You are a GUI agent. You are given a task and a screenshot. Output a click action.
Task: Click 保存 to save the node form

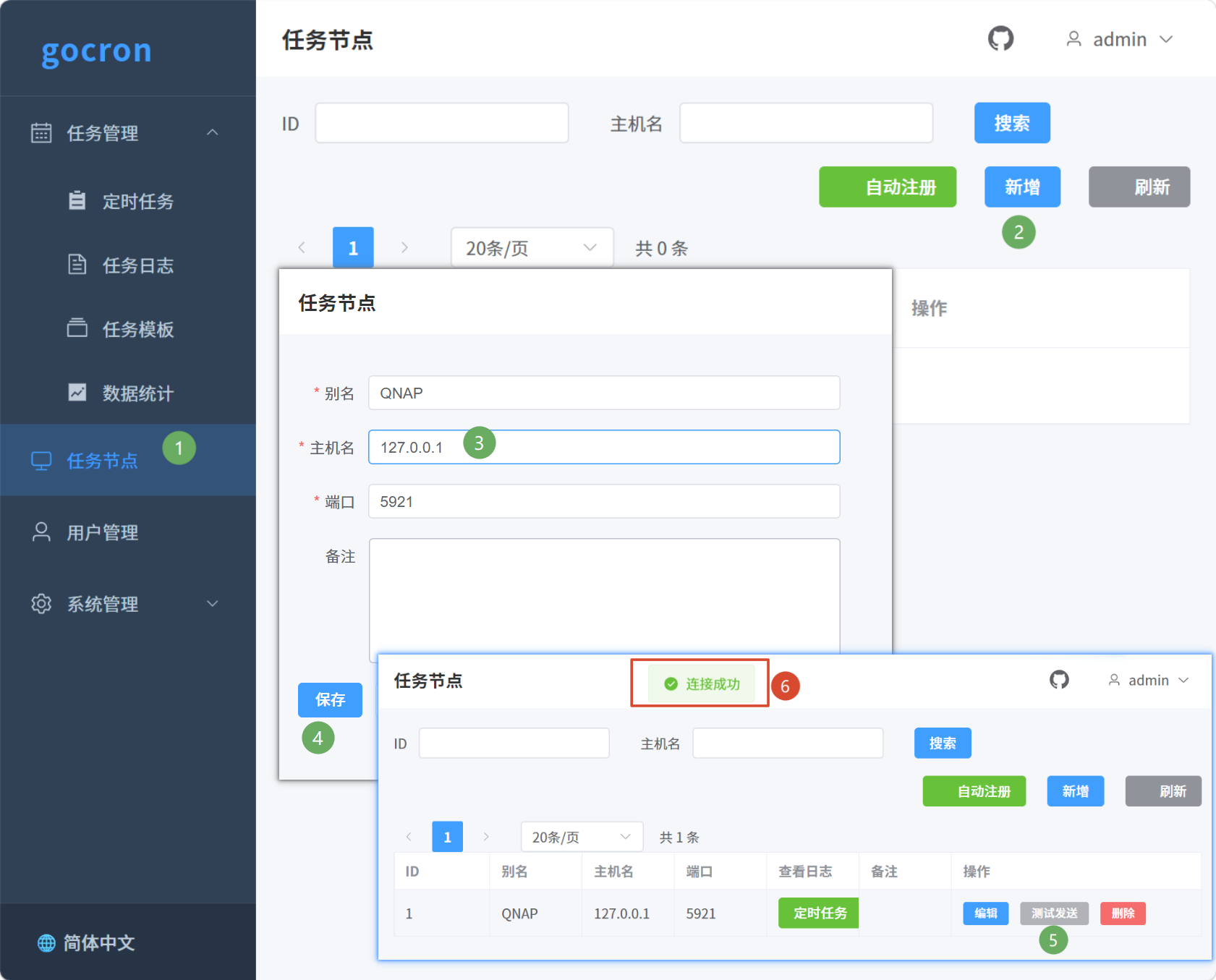click(x=330, y=699)
